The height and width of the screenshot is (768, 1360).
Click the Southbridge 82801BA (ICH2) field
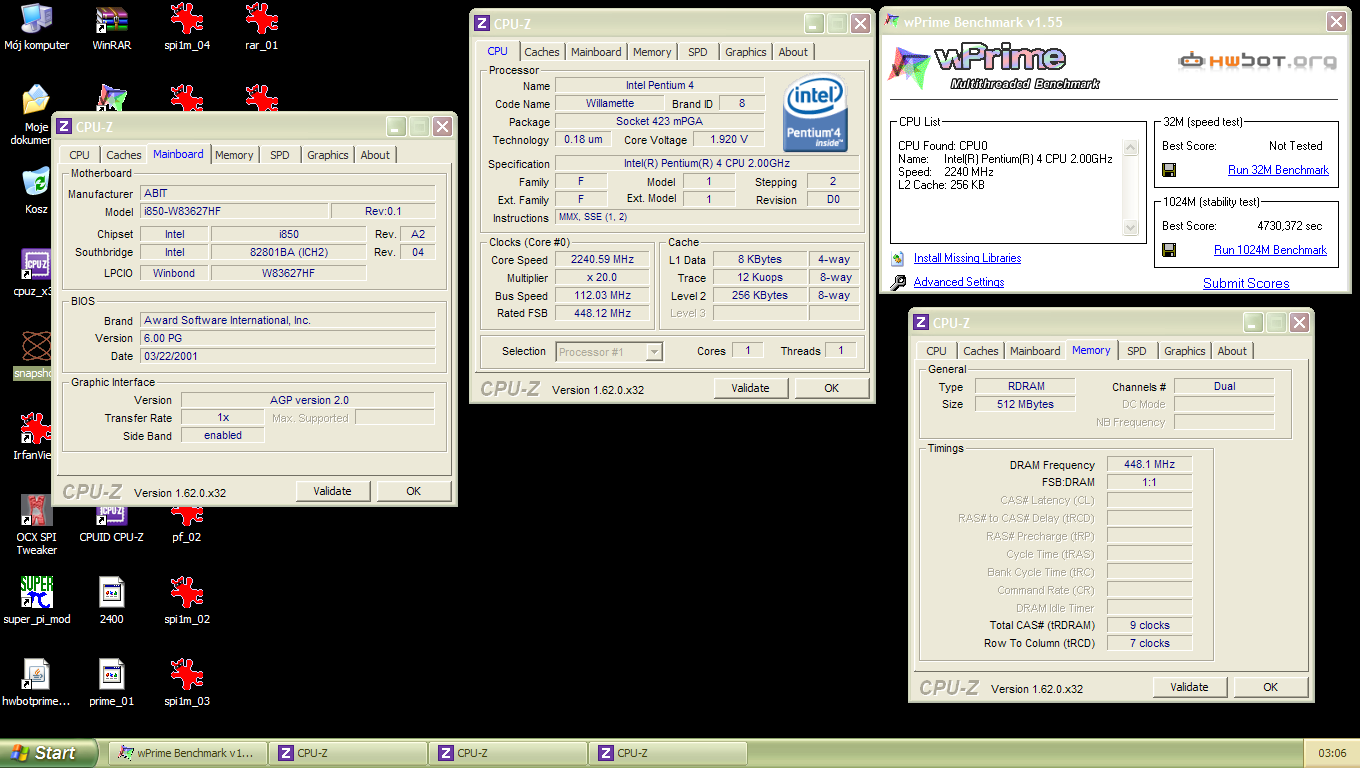(288, 252)
